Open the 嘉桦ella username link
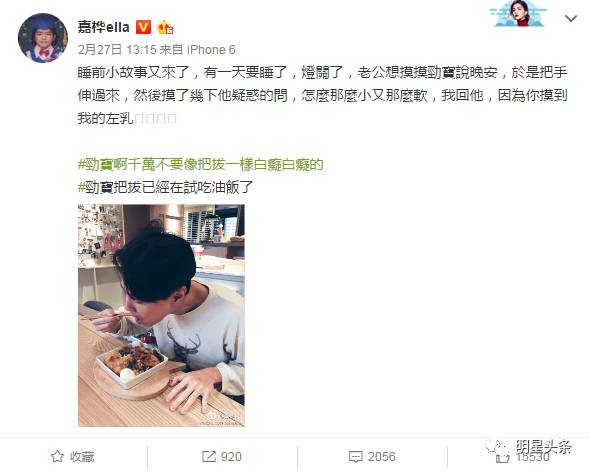590x473 pixels. click(103, 27)
